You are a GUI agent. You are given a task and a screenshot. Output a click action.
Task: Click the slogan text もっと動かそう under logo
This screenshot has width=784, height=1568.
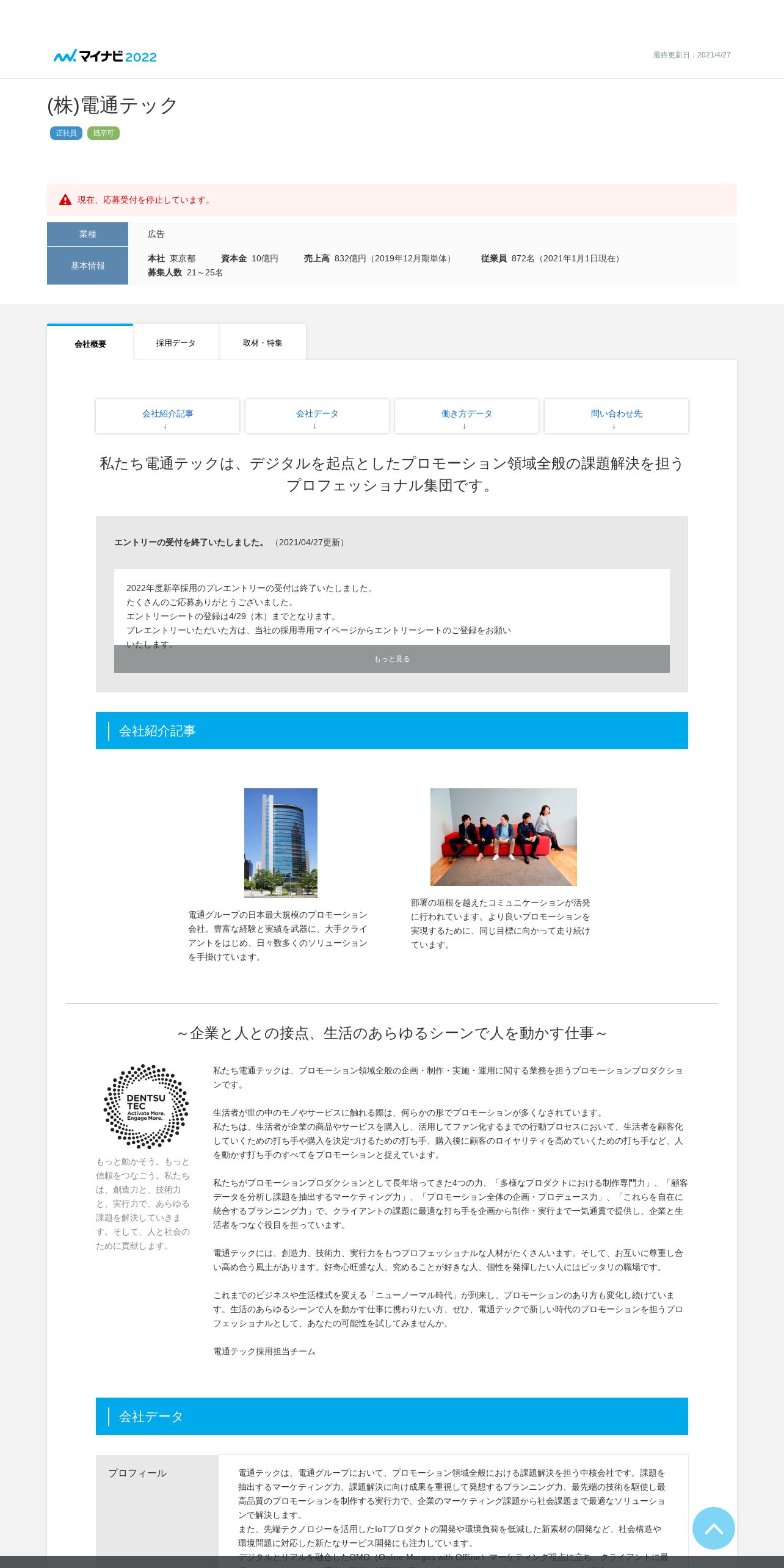pos(143,1203)
